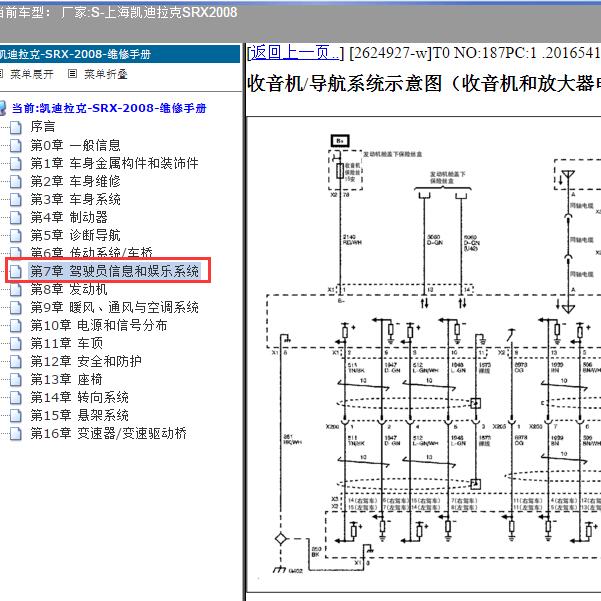Image resolution: width=601 pixels, height=601 pixels.
Task: Click the page icon beside 第11章 车顶
Action: (x=16, y=343)
